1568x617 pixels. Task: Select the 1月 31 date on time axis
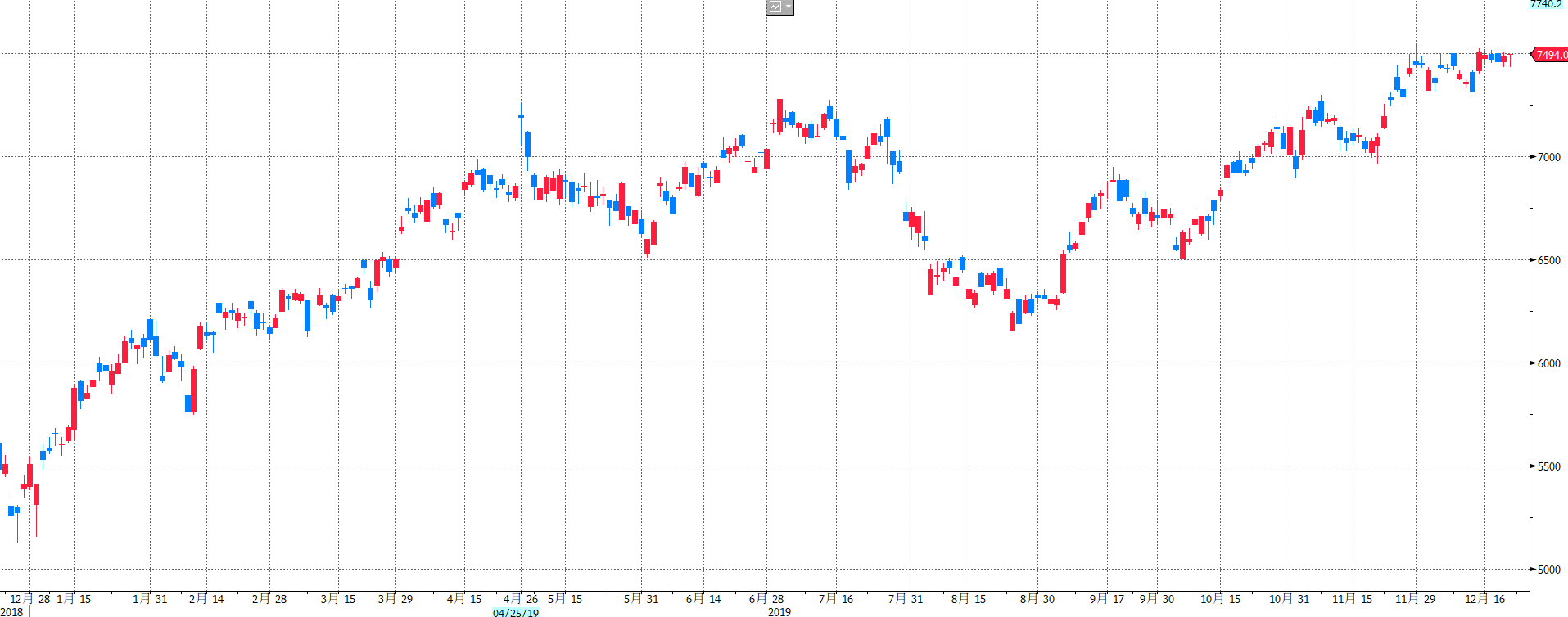coord(150,599)
